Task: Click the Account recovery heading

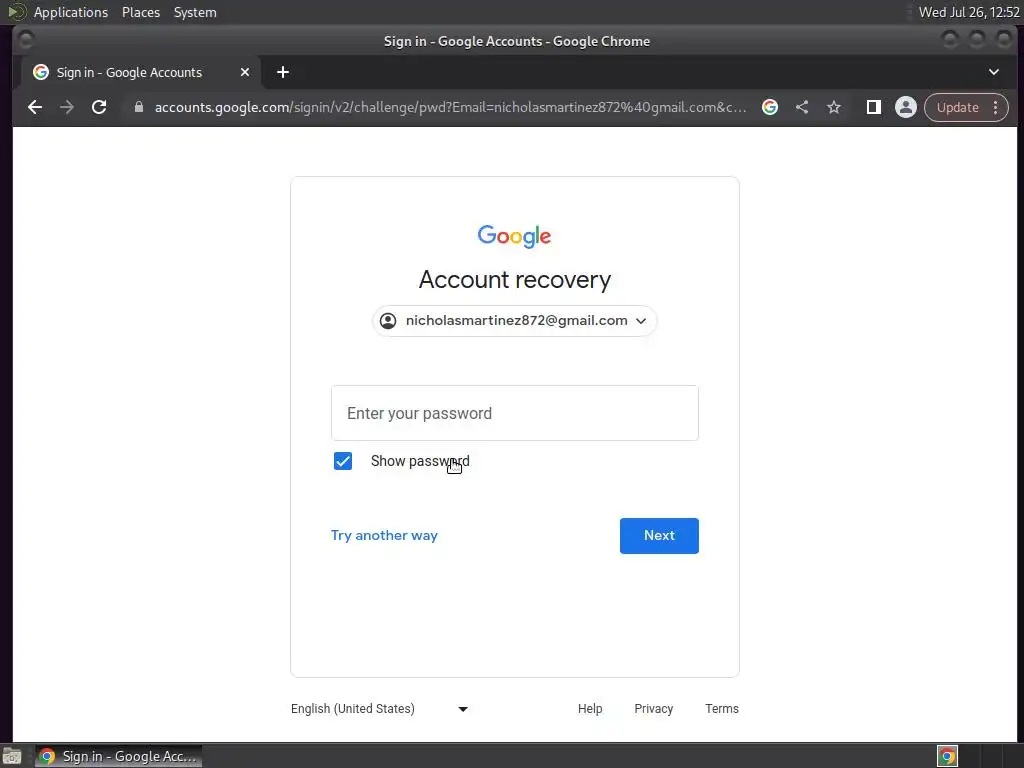Action: [515, 280]
